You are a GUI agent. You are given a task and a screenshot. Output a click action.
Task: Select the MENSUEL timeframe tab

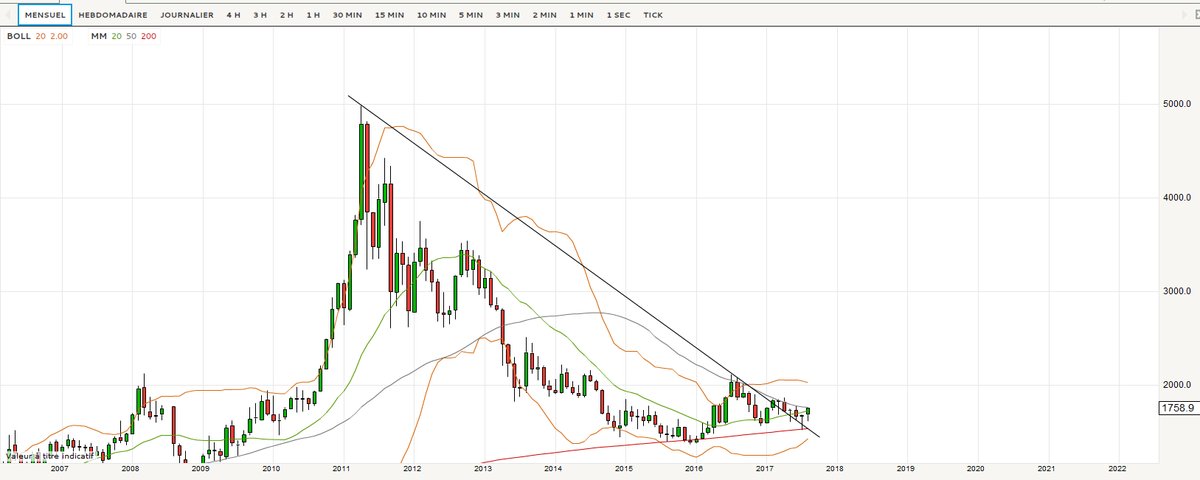[44, 15]
